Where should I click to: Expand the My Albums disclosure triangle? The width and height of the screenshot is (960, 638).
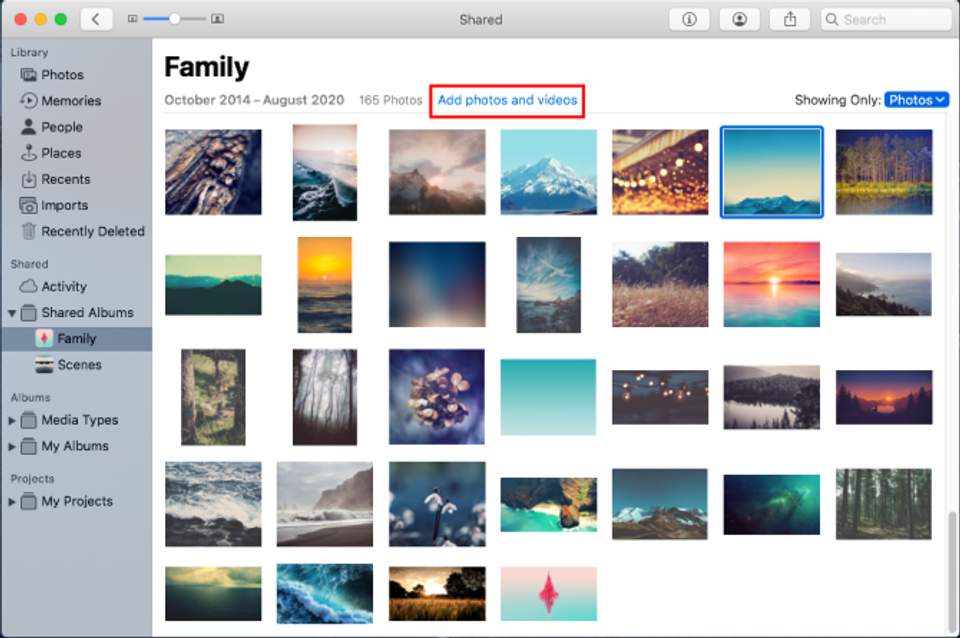(x=12, y=447)
